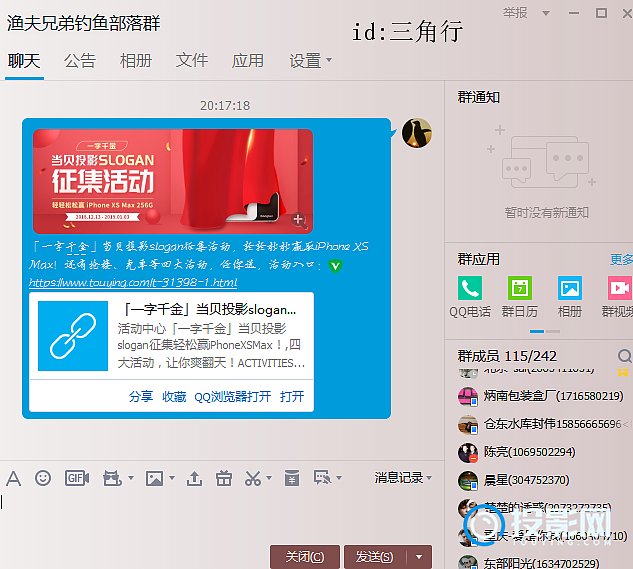
Task: Open the GIF animation picker
Action: point(77,478)
